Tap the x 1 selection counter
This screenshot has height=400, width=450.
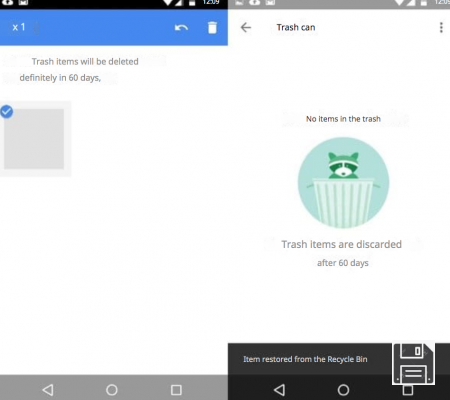click(19, 27)
